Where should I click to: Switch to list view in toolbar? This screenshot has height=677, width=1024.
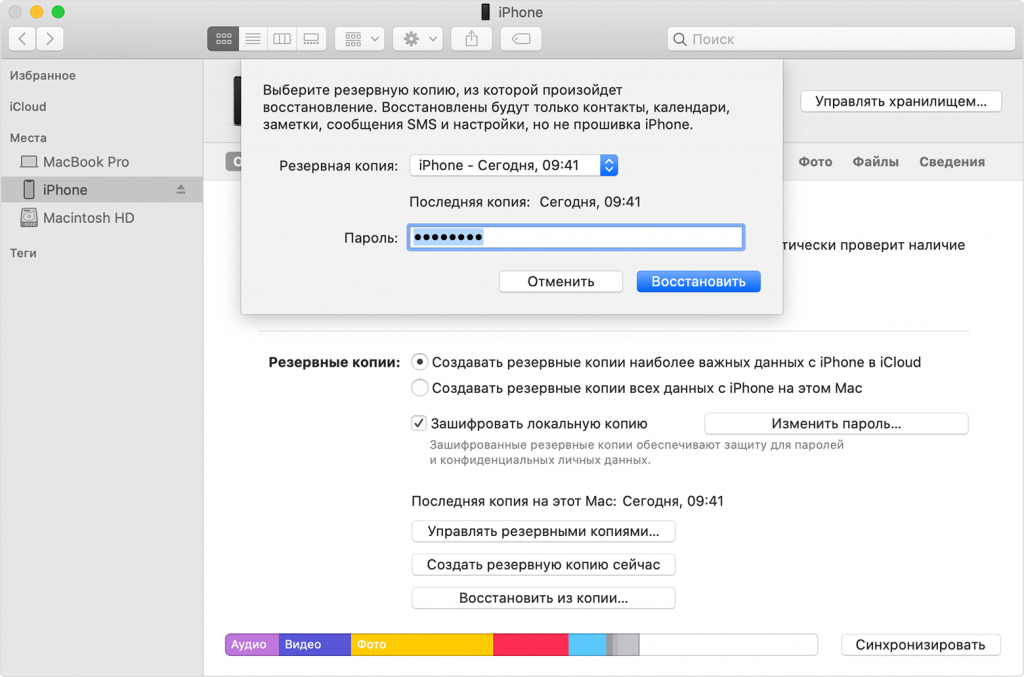click(x=252, y=39)
